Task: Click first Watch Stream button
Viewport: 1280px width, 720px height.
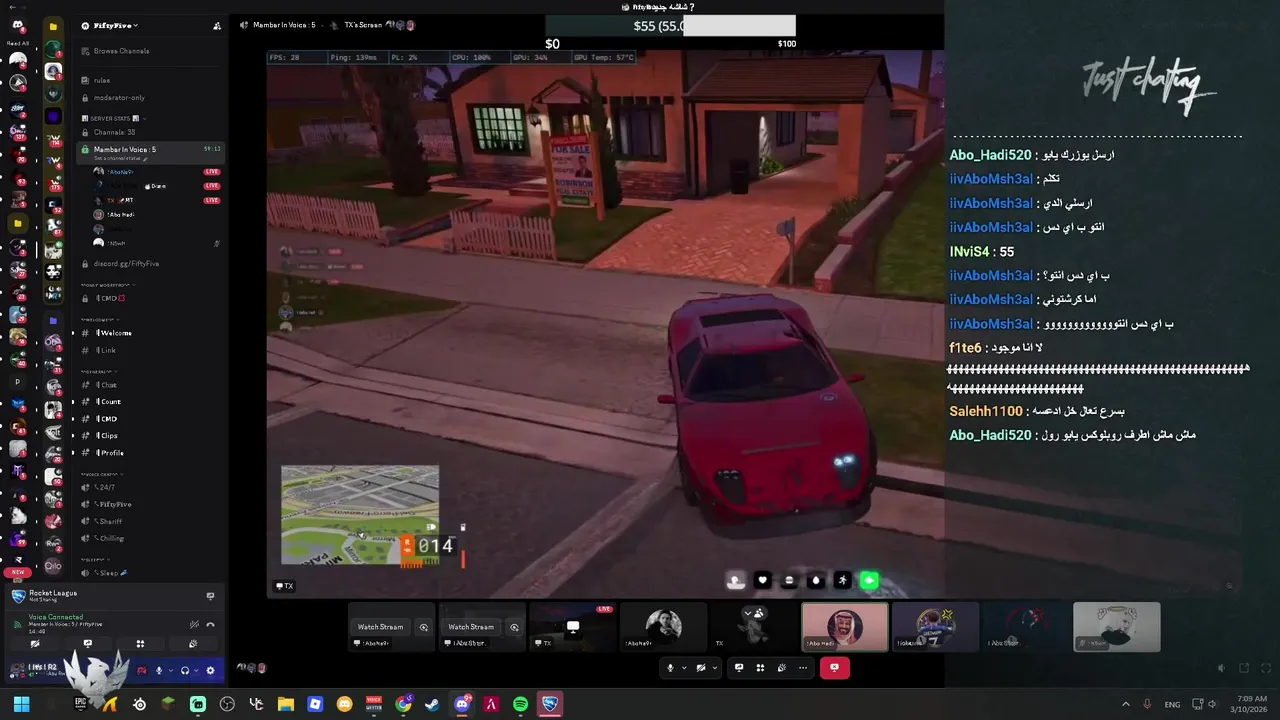Action: coord(380,627)
